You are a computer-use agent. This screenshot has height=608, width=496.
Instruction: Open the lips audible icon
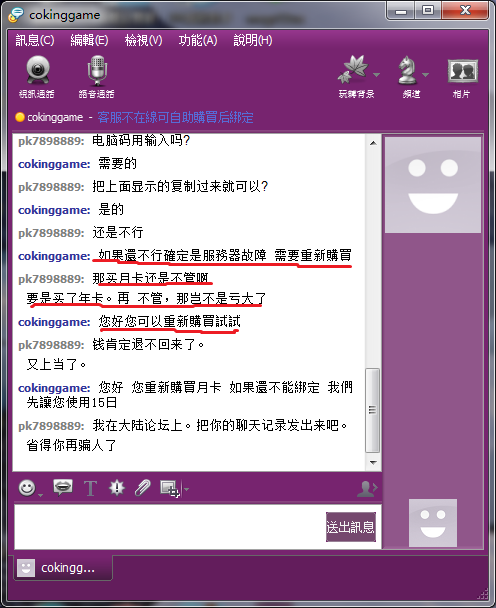[x=63, y=487]
